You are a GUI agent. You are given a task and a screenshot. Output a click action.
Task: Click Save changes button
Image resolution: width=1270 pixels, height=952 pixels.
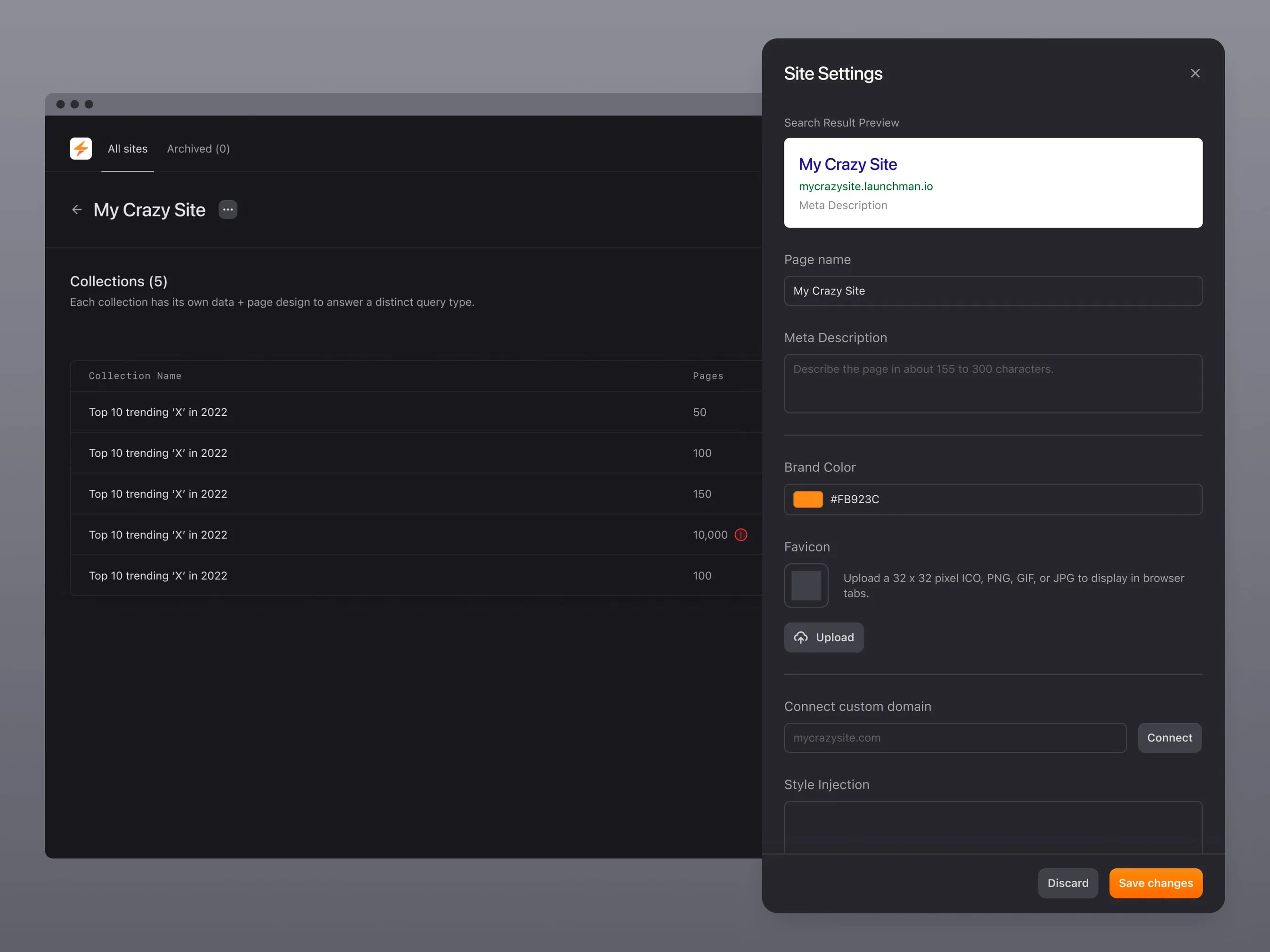1156,883
